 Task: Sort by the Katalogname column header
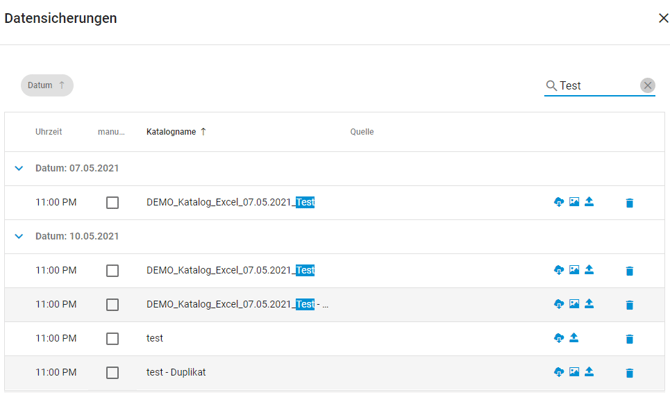(x=171, y=132)
